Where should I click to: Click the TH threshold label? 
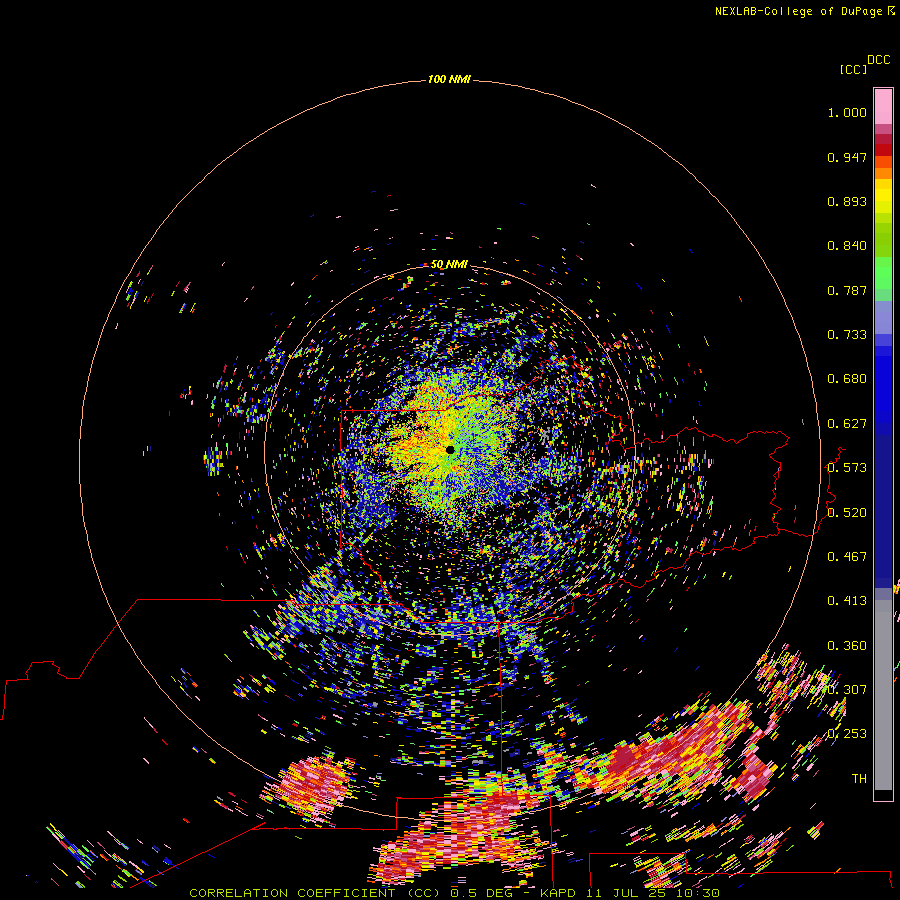[859, 779]
